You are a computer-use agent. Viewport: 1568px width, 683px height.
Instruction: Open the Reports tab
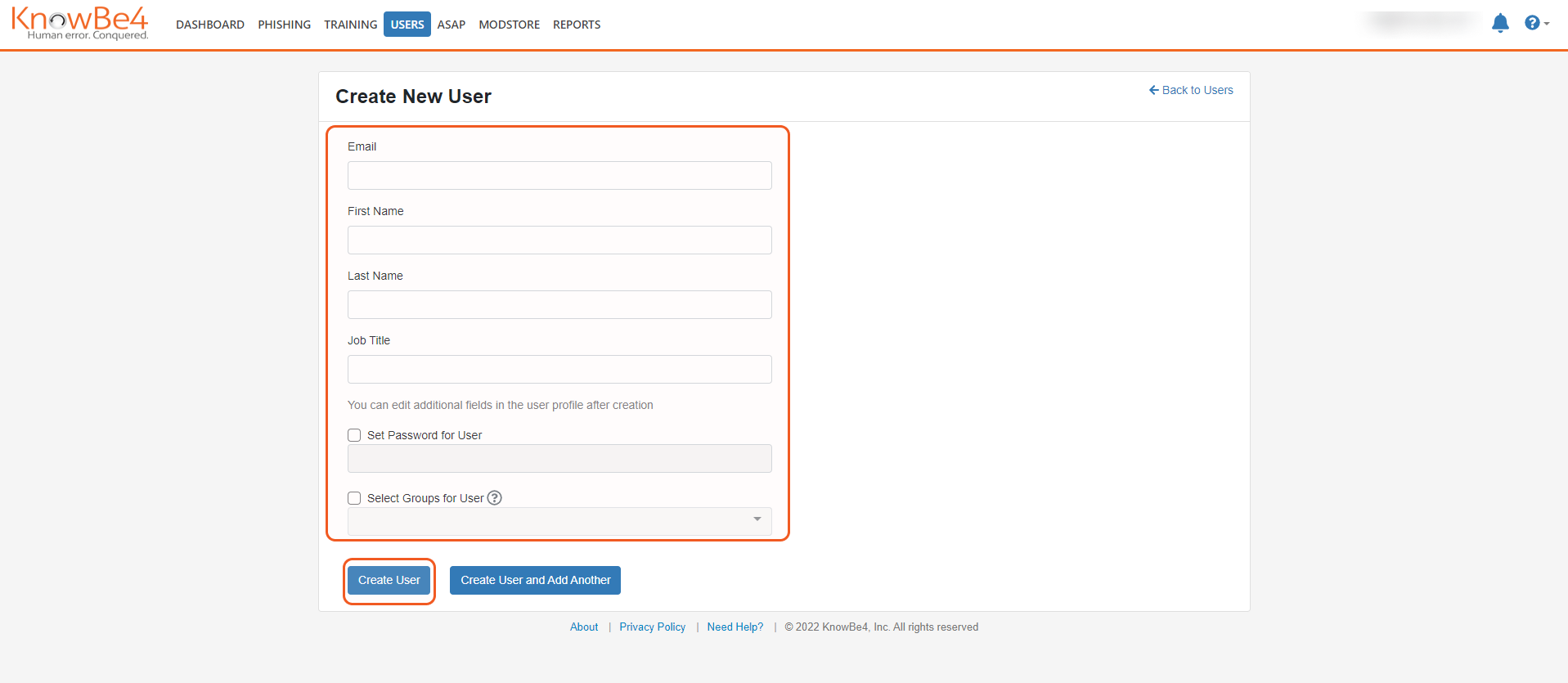click(x=577, y=25)
